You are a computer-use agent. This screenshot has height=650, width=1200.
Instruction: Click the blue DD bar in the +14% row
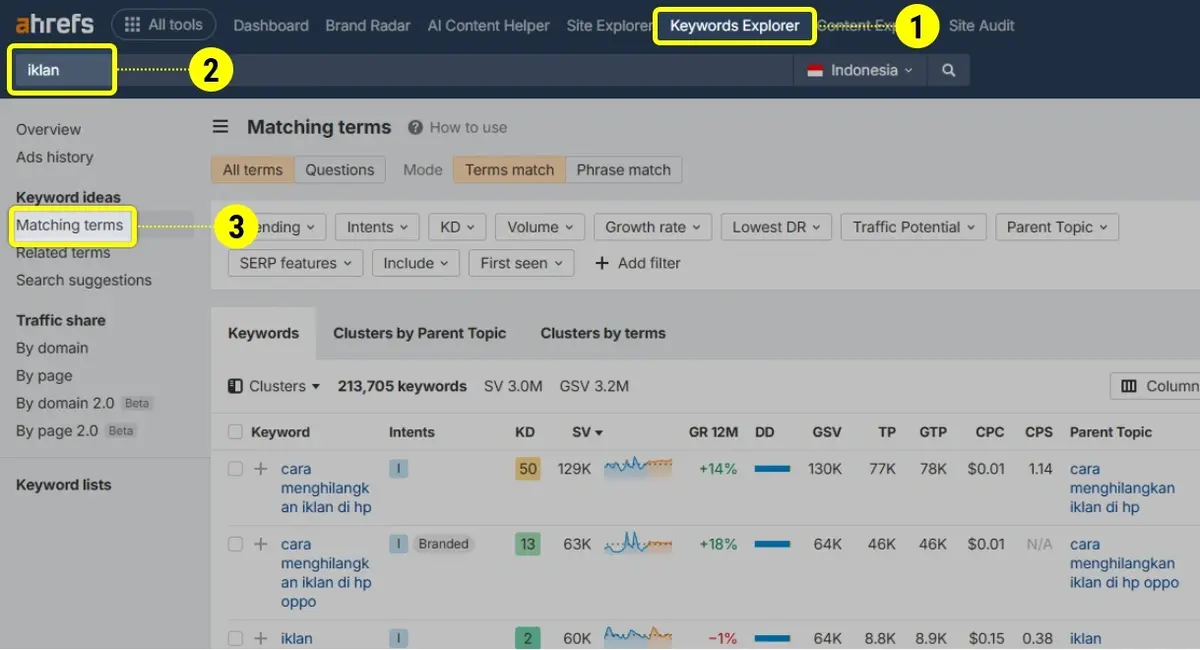(x=772, y=468)
